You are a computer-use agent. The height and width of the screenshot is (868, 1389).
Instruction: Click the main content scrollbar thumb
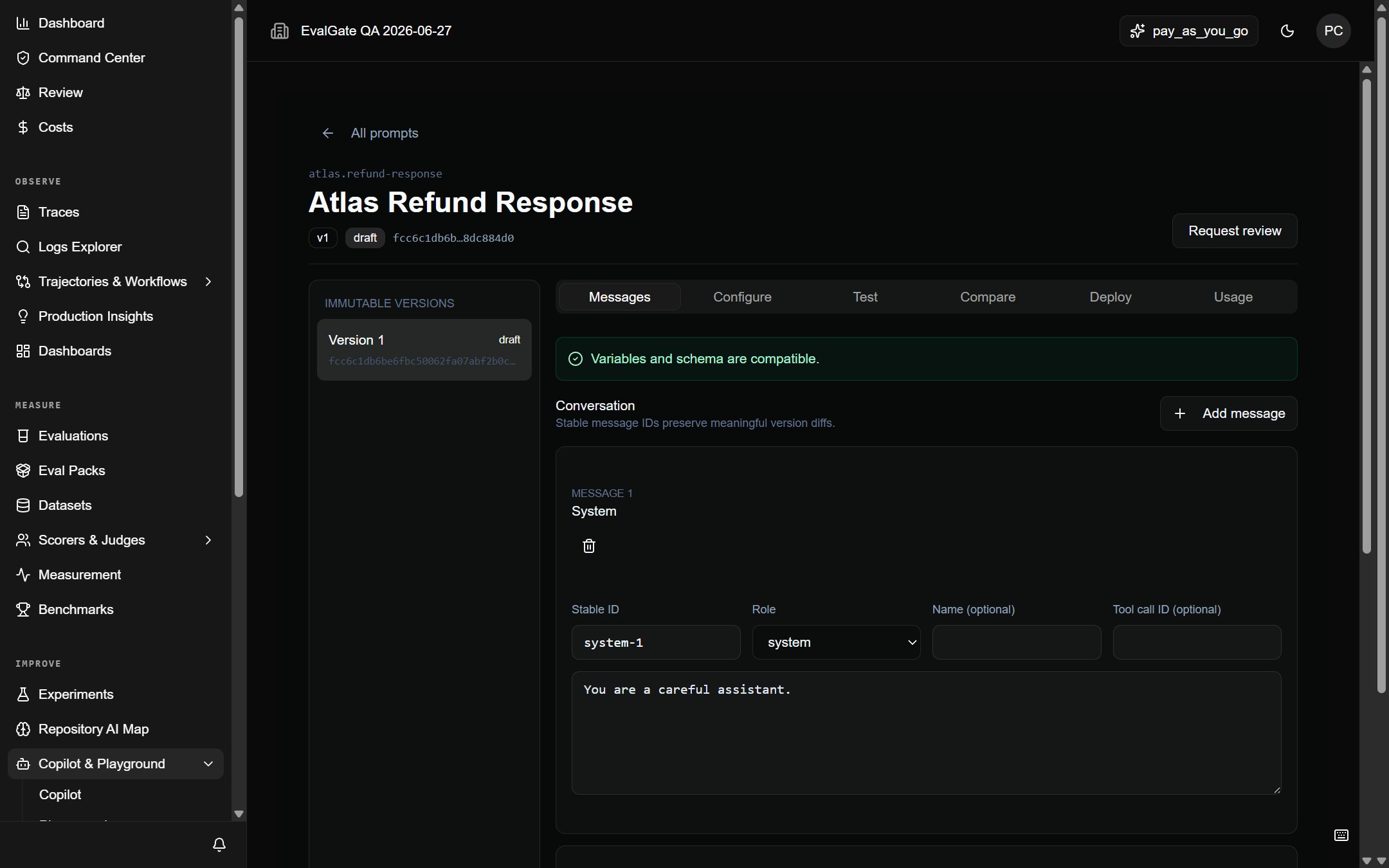[1366, 315]
